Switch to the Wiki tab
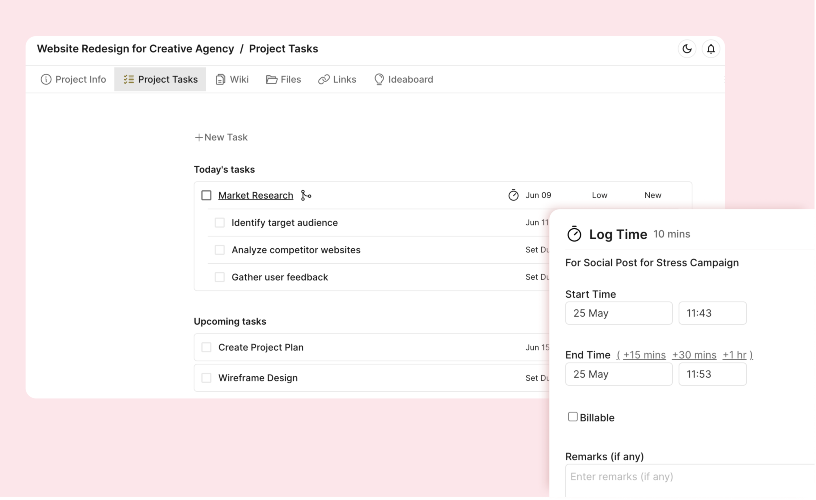Image resolution: width=816 pixels, height=500 pixels. pos(232,80)
